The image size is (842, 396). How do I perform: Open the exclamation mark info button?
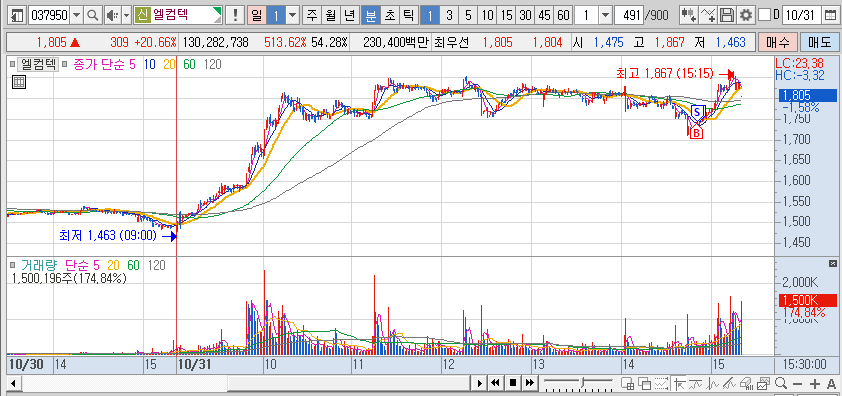pos(235,15)
